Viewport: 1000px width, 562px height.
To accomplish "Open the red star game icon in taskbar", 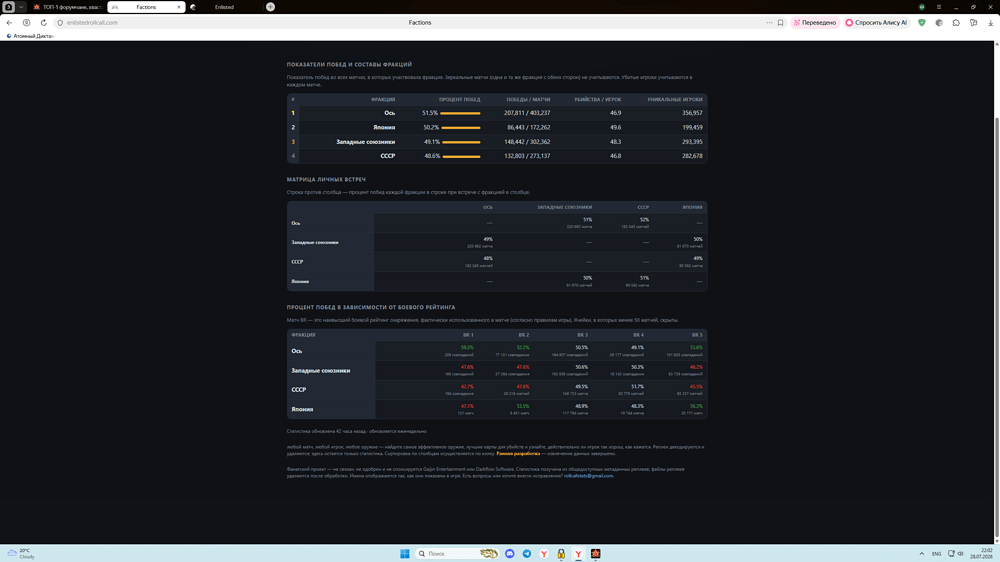I will coord(596,554).
